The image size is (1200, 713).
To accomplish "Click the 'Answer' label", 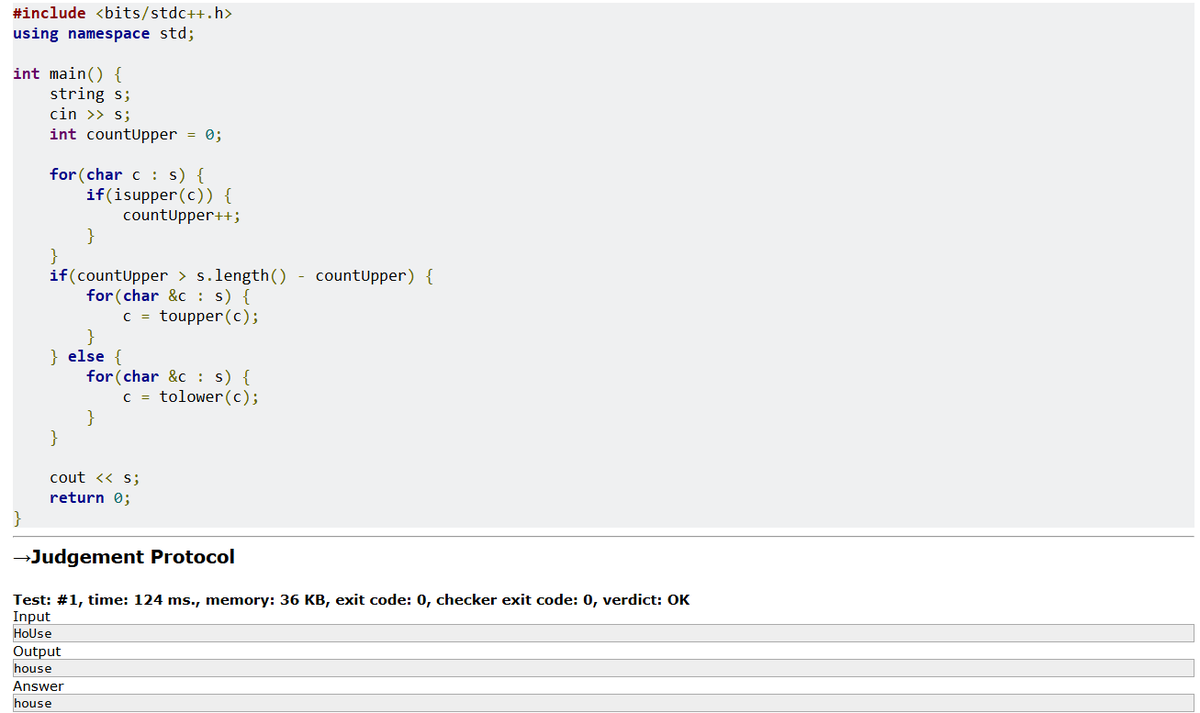I will 38,686.
